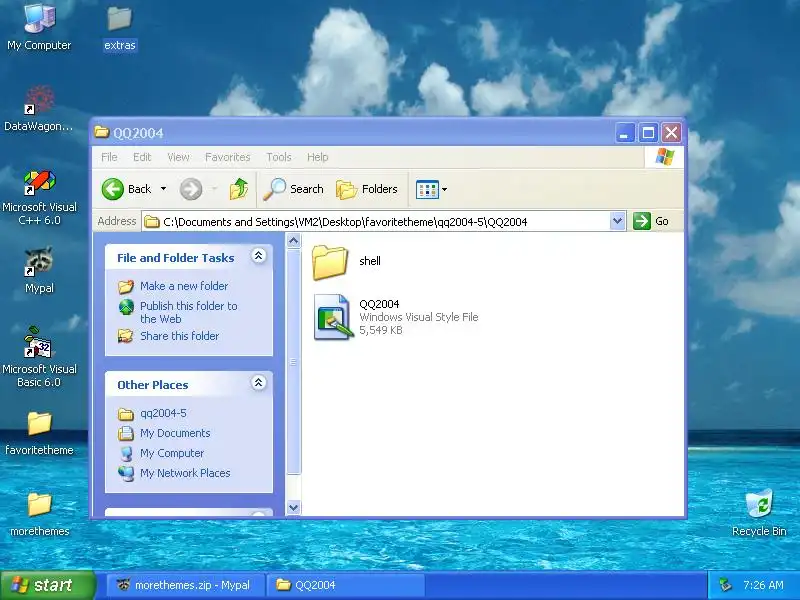Go up one folder level icon

click(239, 189)
